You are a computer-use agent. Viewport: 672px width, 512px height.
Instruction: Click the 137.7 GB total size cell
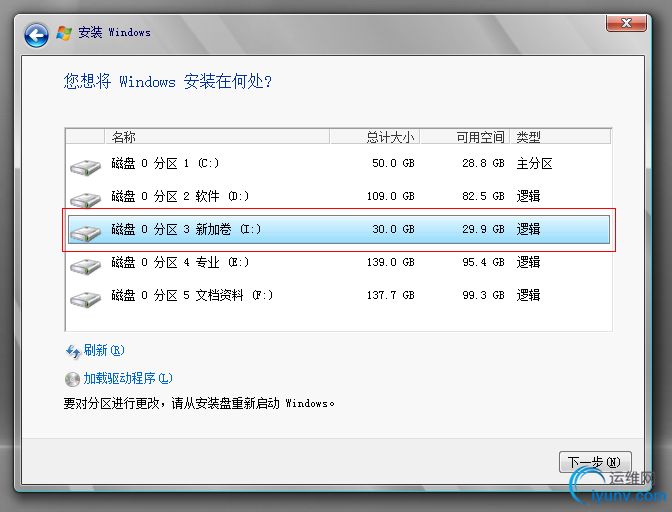[x=390, y=295]
